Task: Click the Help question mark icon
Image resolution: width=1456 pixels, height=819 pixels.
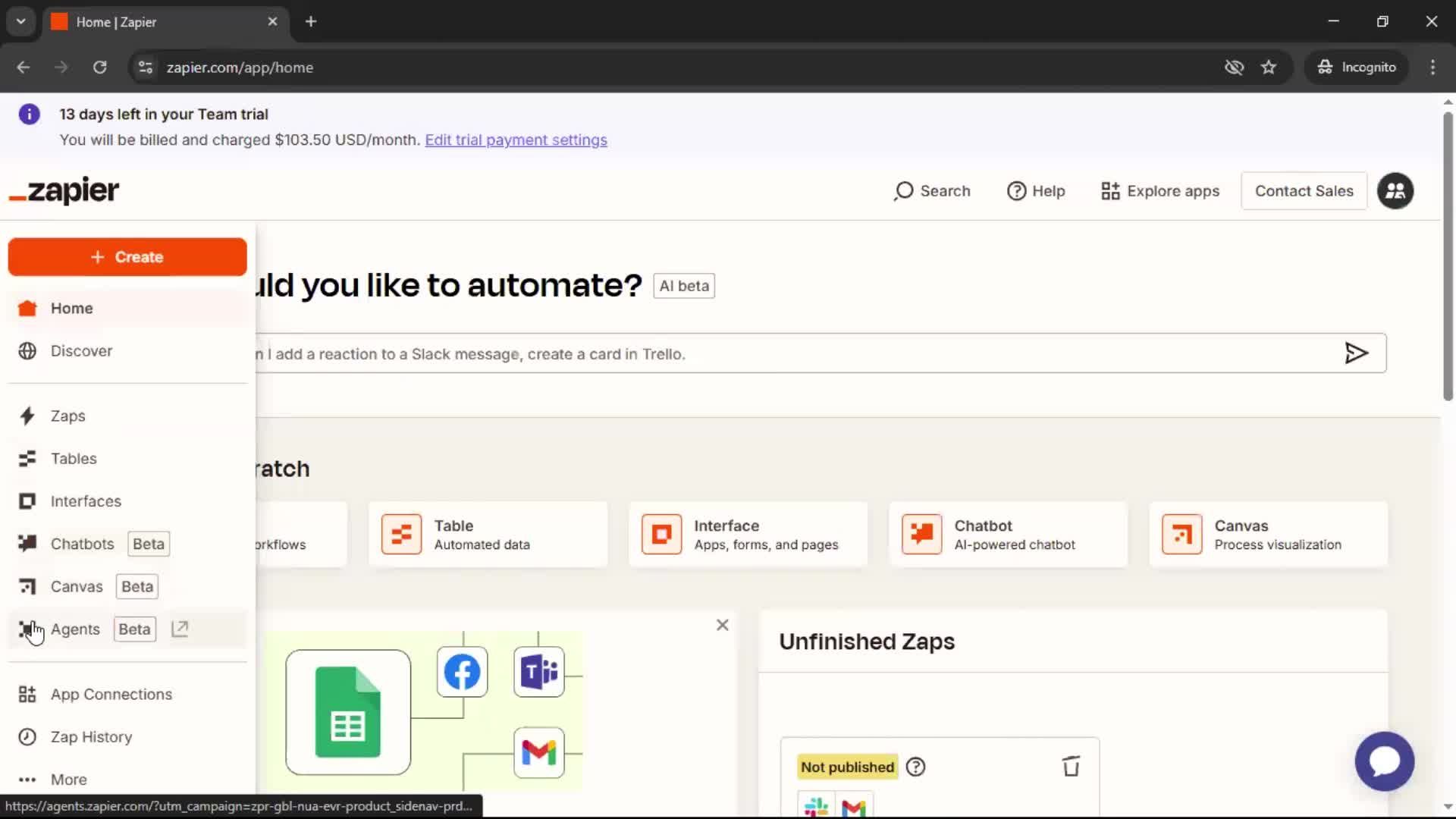Action: click(x=1016, y=191)
